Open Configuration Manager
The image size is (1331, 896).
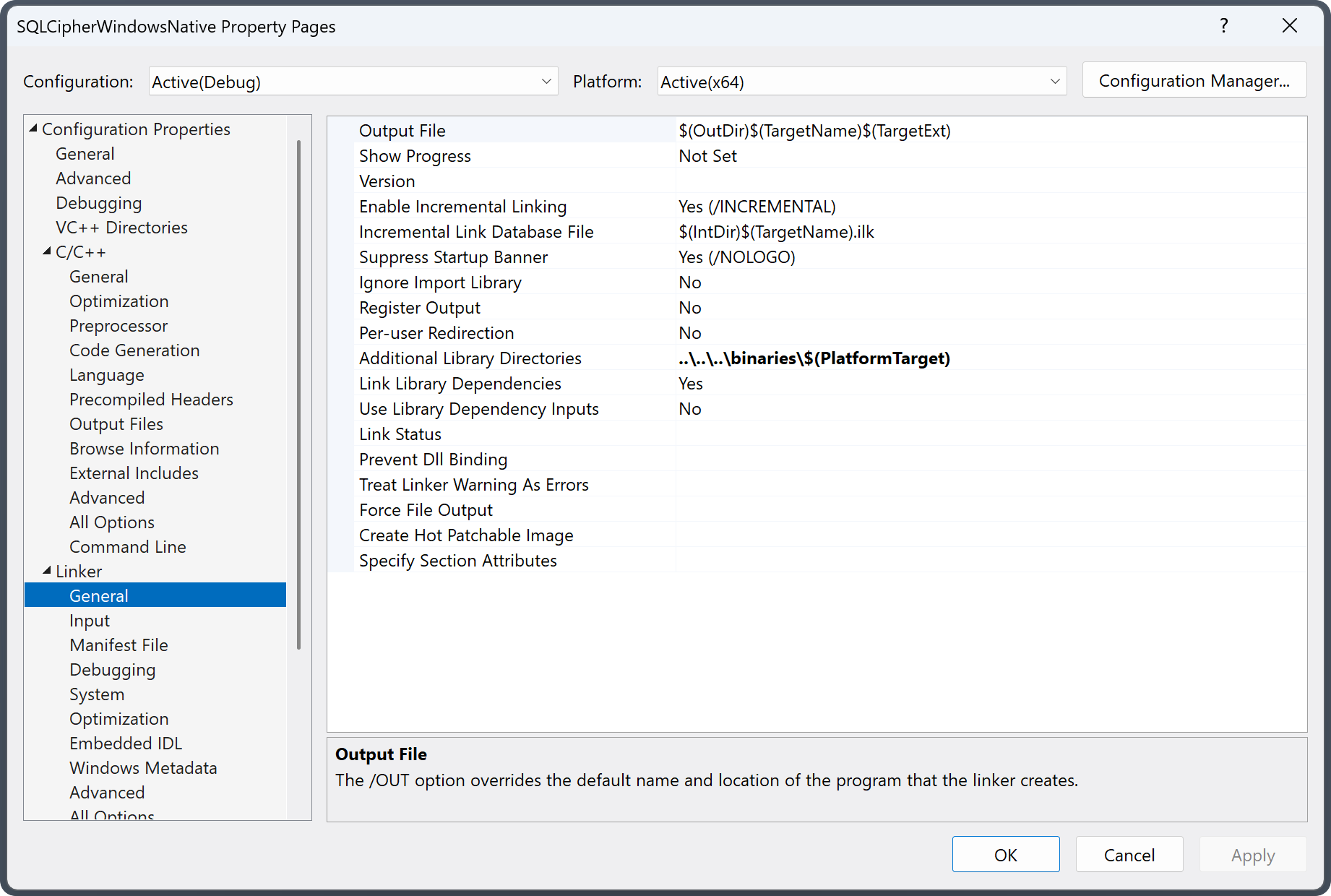click(1194, 80)
